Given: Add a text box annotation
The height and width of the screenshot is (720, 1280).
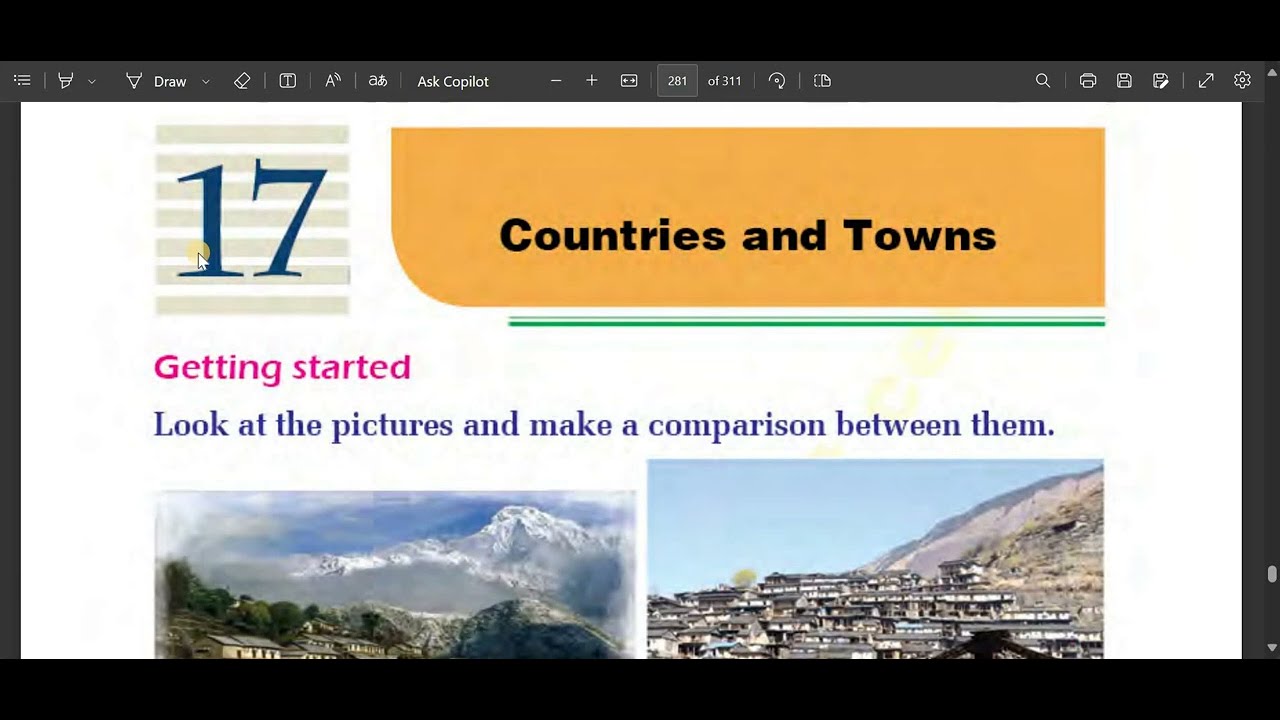Looking at the screenshot, I should (288, 81).
